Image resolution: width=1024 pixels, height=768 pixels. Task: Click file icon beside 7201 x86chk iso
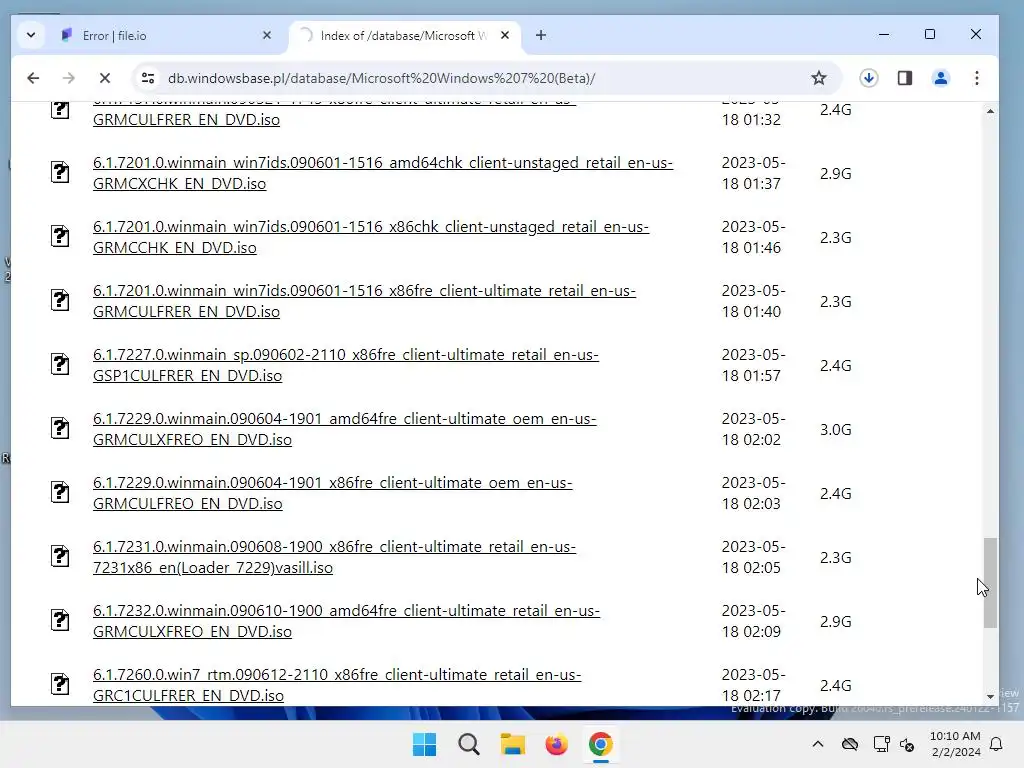[x=60, y=236]
